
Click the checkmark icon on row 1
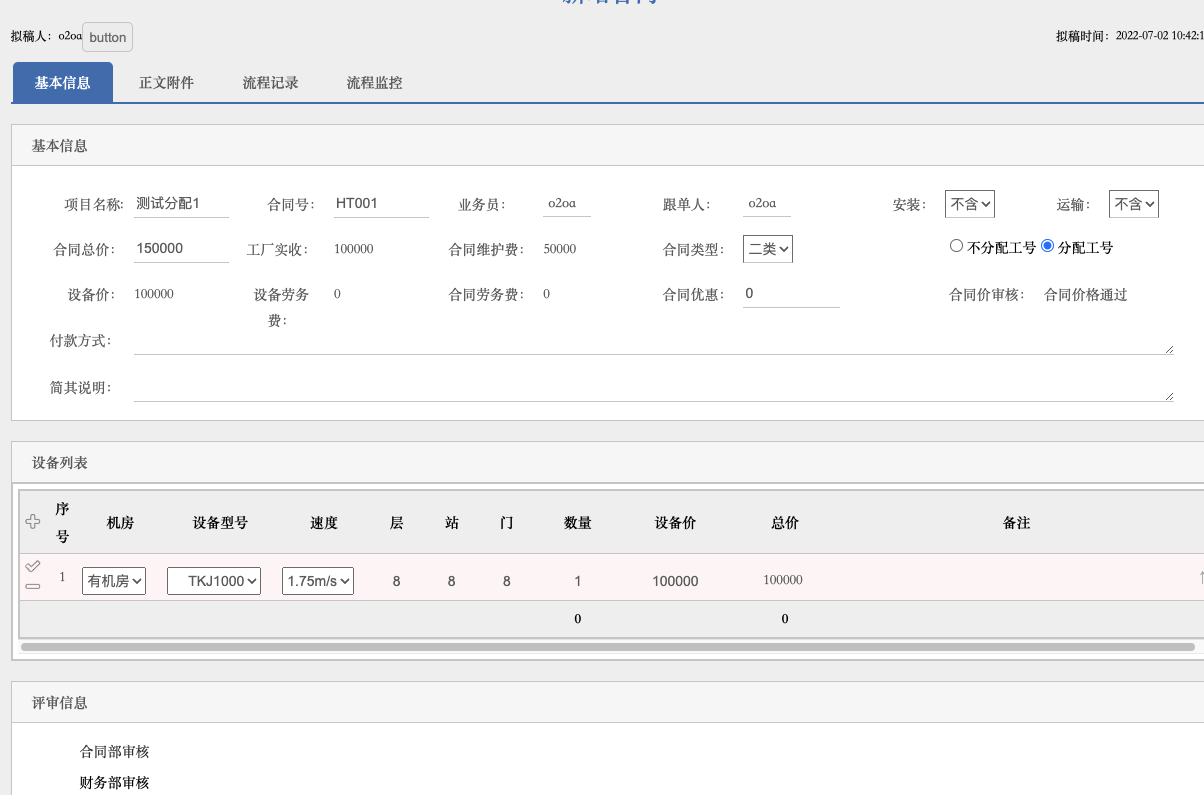(x=33, y=567)
